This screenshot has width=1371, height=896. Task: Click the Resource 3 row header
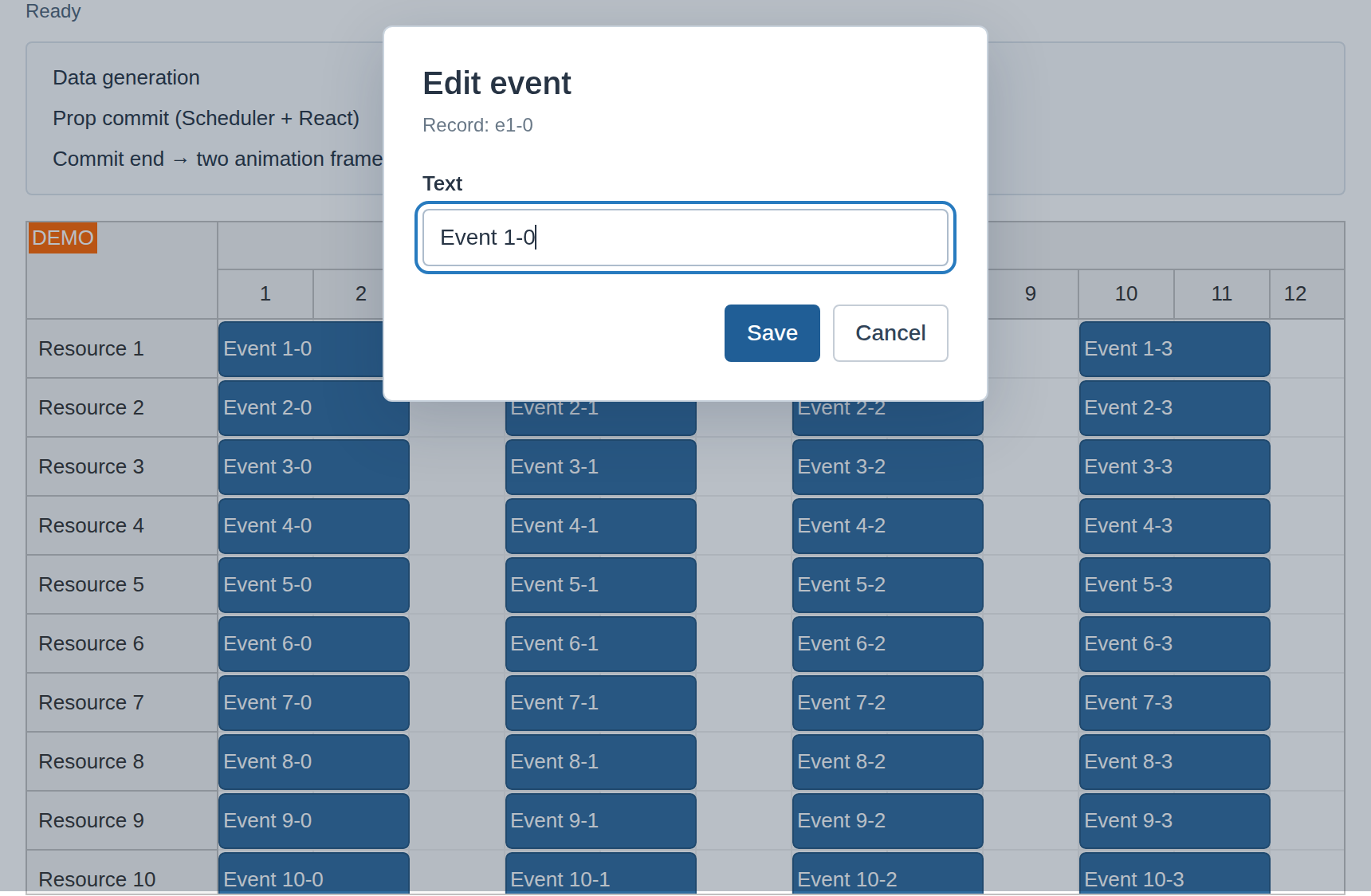122,467
